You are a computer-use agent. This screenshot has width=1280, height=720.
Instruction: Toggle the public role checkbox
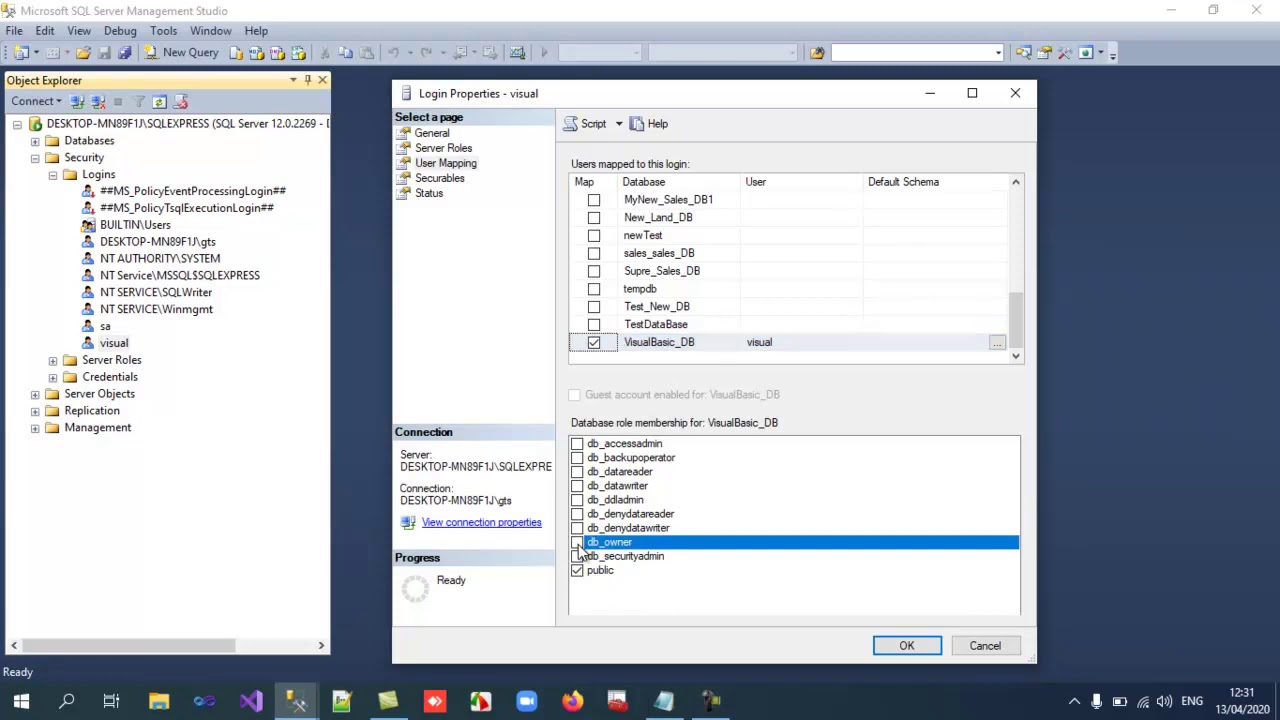coord(577,570)
